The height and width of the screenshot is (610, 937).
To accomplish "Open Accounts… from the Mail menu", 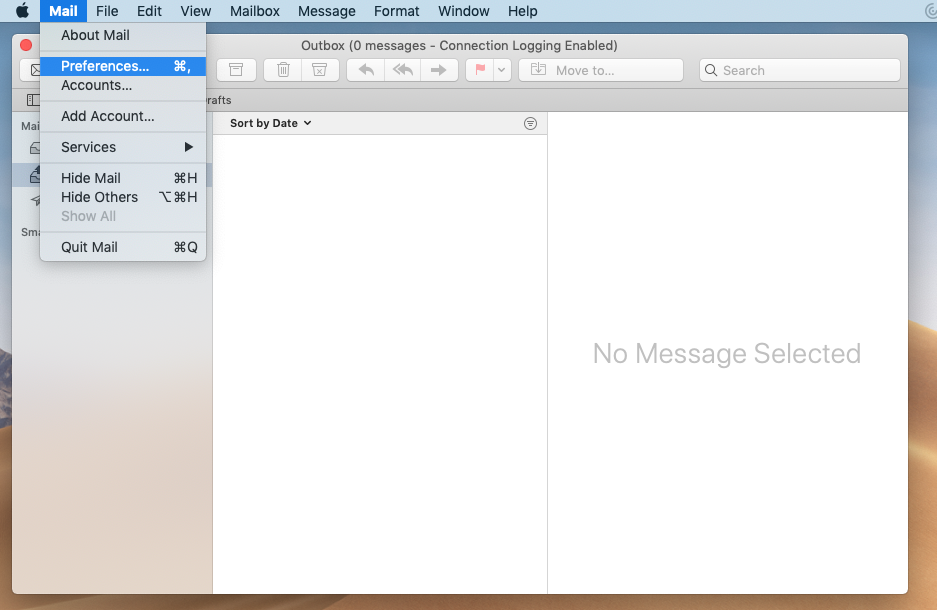I will click(123, 85).
